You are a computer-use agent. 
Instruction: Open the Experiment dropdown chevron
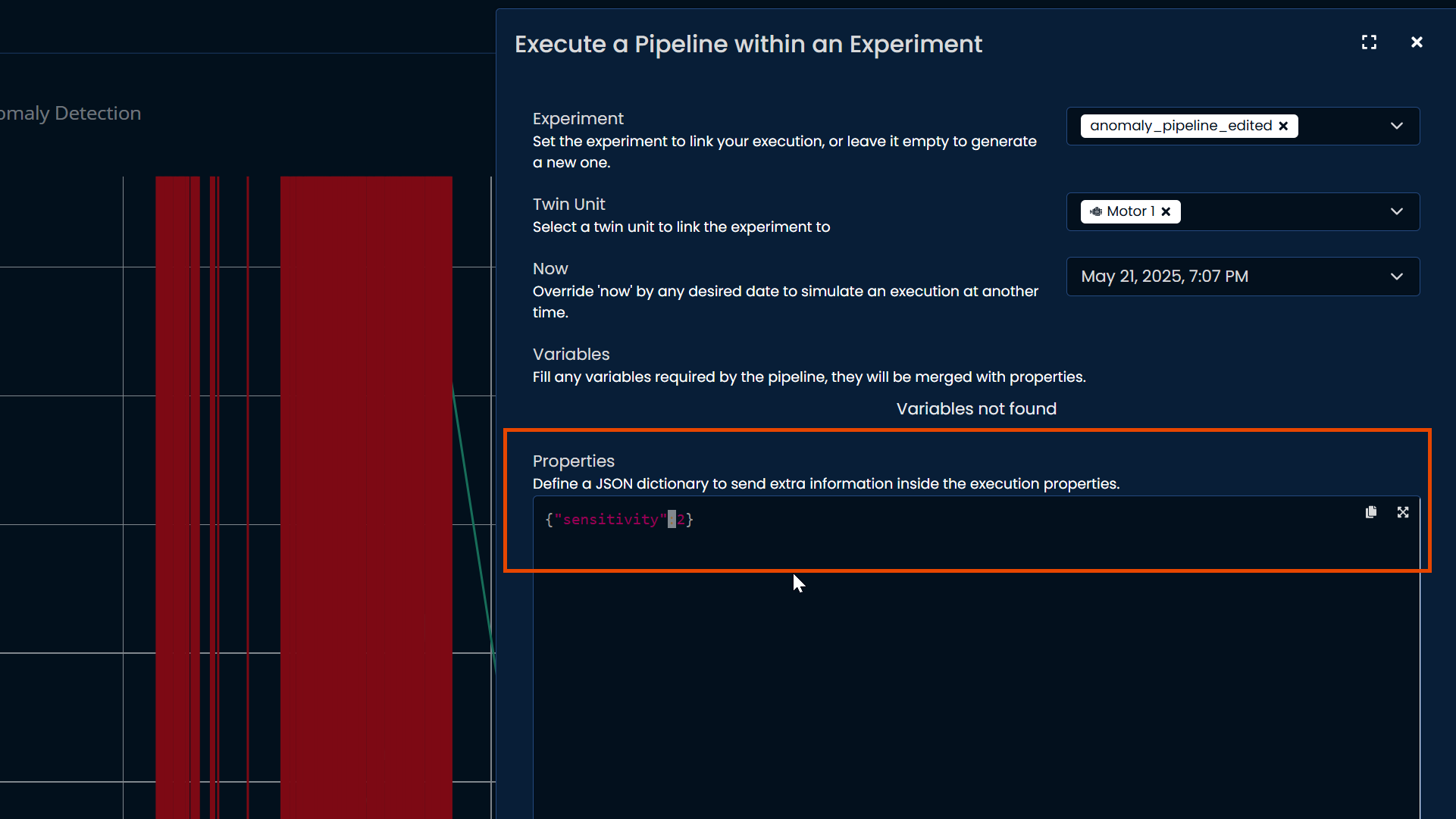point(1396,126)
